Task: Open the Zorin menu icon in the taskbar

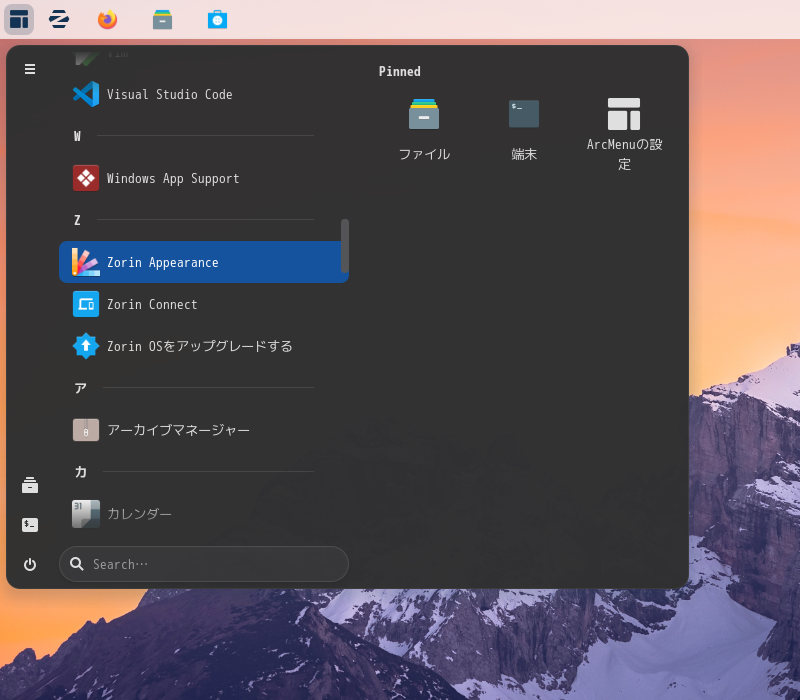Action: coord(59,19)
